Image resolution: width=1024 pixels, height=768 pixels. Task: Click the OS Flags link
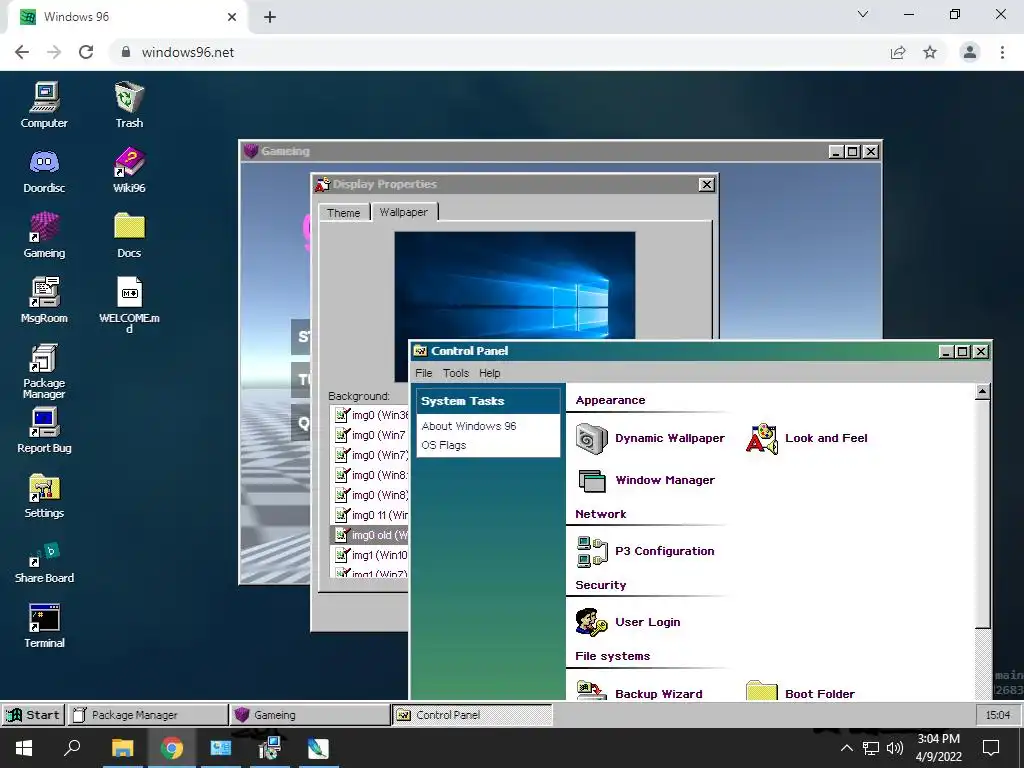(x=443, y=445)
